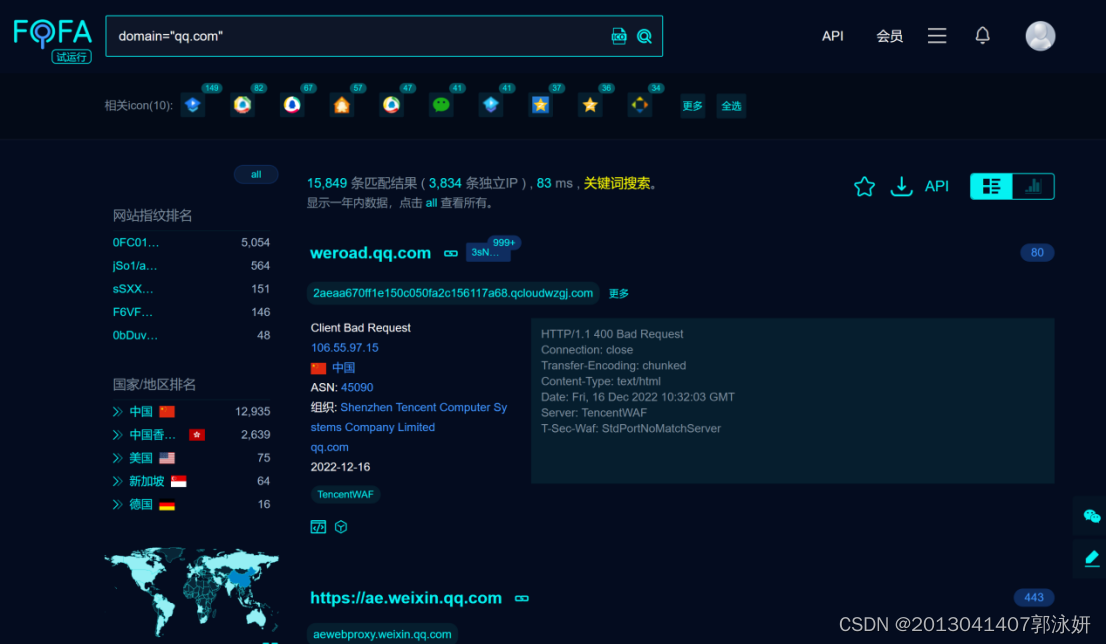Switch to list view toggle

[x=991, y=186]
